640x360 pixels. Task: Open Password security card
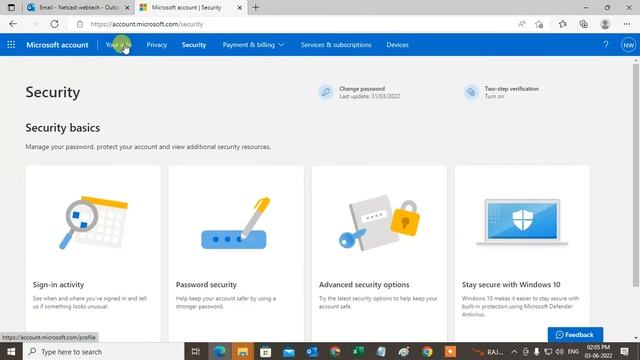click(x=236, y=253)
